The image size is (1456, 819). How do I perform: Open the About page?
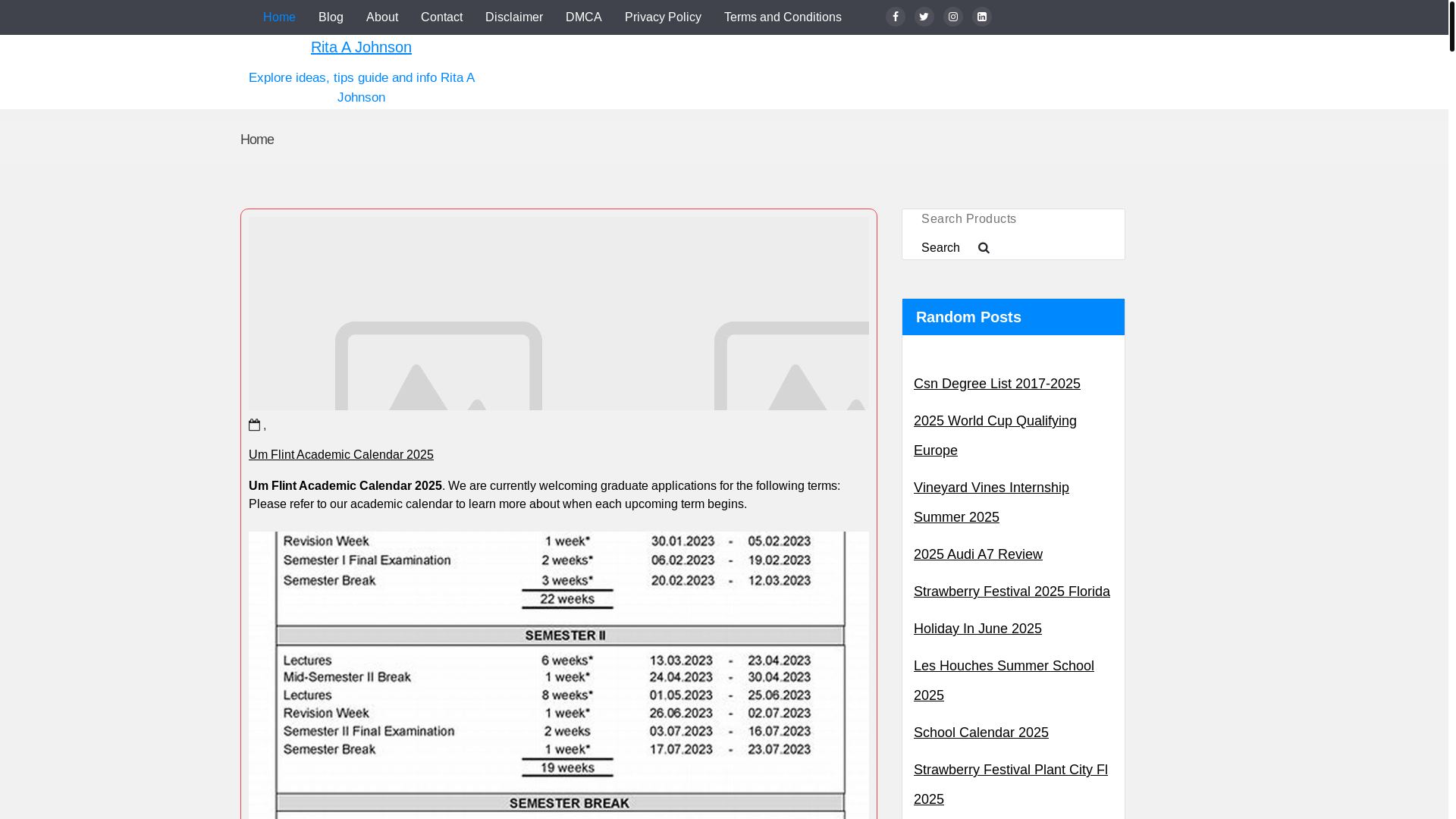pyautogui.click(x=382, y=17)
